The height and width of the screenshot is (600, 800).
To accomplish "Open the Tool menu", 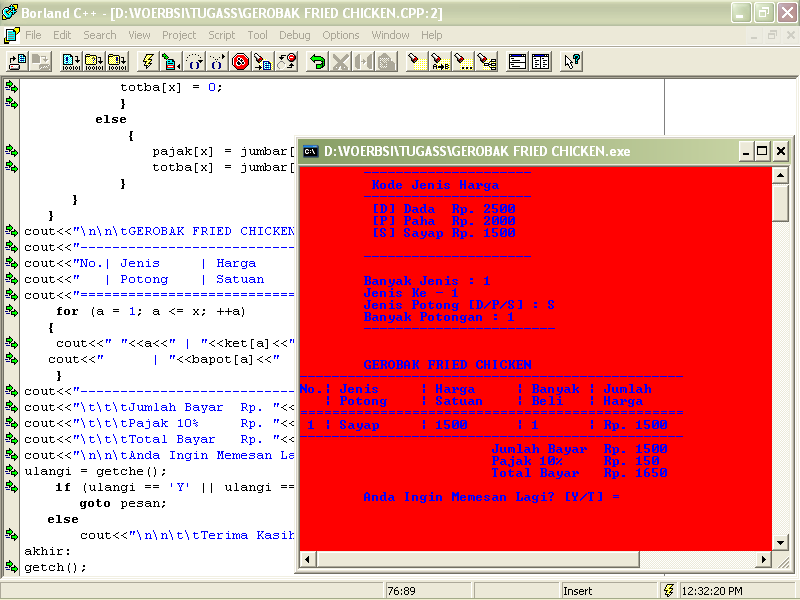I will [x=258, y=35].
